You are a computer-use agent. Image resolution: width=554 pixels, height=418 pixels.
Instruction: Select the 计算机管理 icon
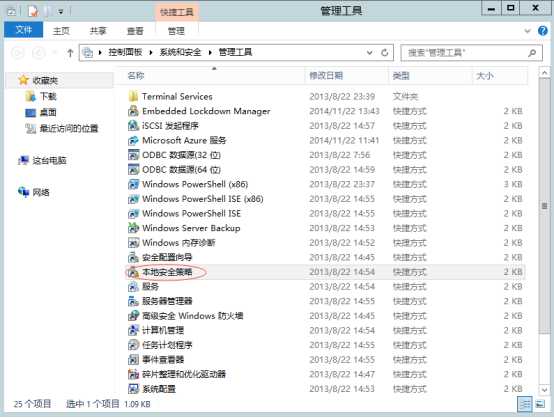[133, 330]
